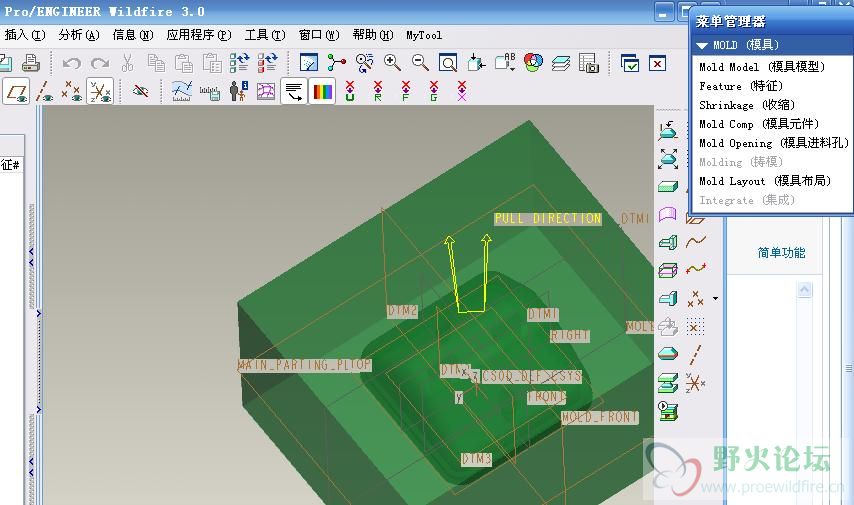
Task: Select Shrinkage (收缩) in menu manager
Action: (747, 105)
